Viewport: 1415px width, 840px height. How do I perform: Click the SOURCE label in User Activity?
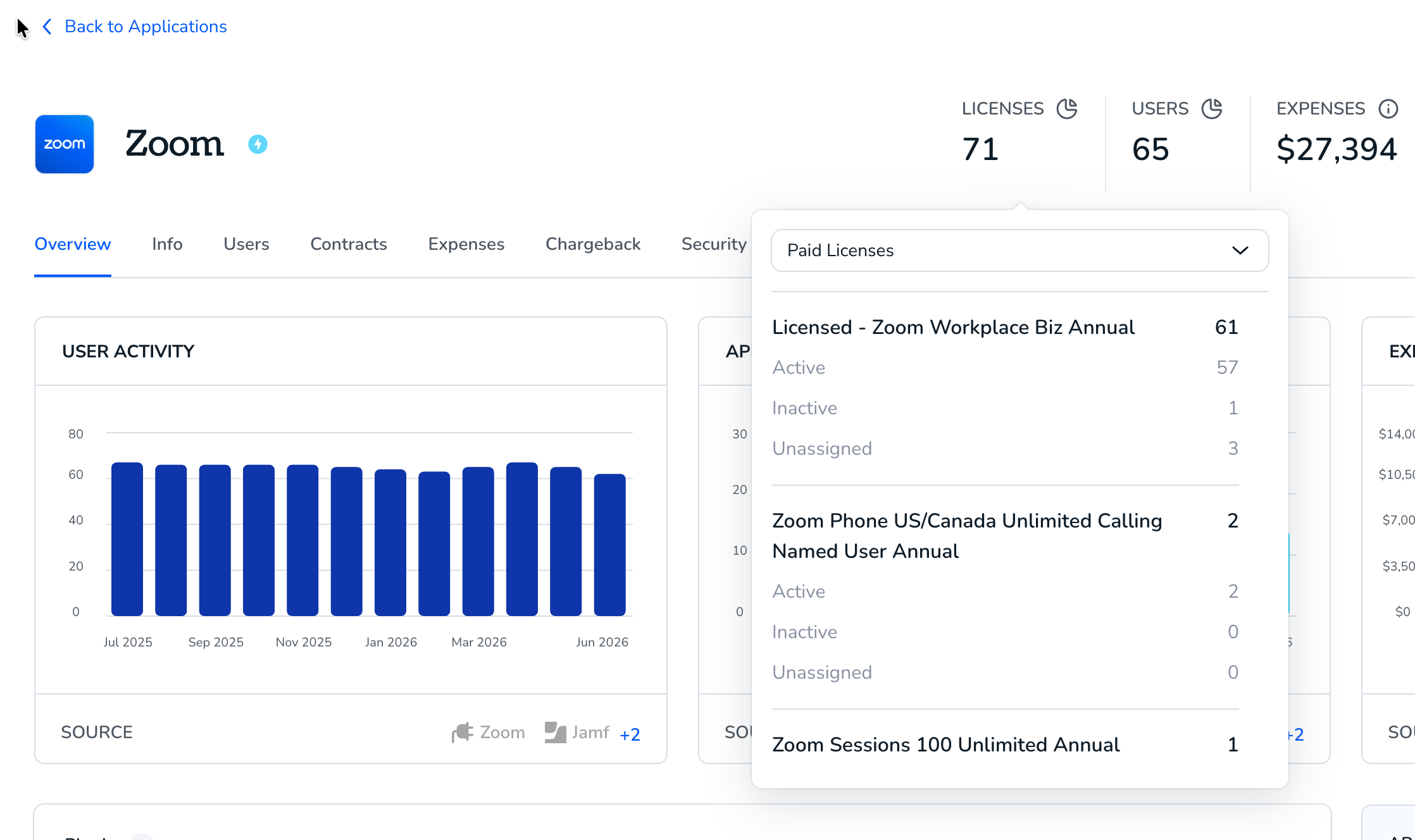pos(97,732)
